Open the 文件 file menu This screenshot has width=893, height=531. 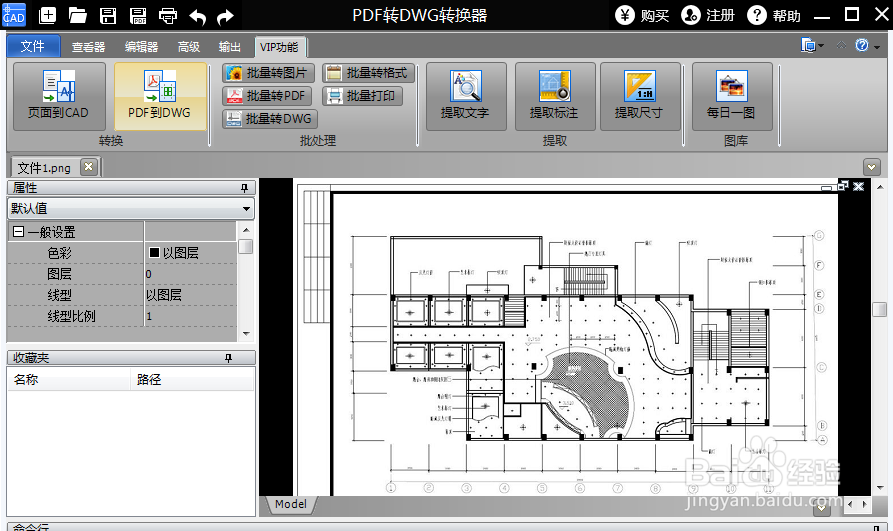point(33,46)
